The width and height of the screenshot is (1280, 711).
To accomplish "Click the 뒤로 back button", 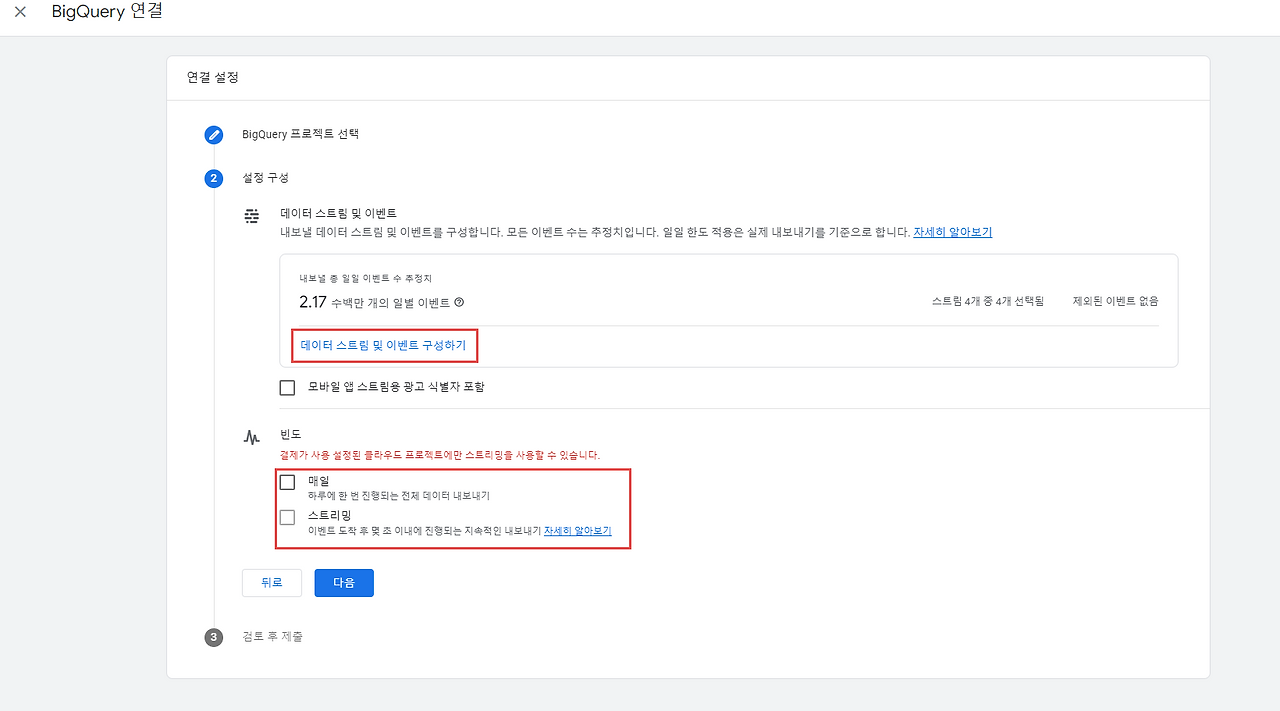I will (272, 583).
